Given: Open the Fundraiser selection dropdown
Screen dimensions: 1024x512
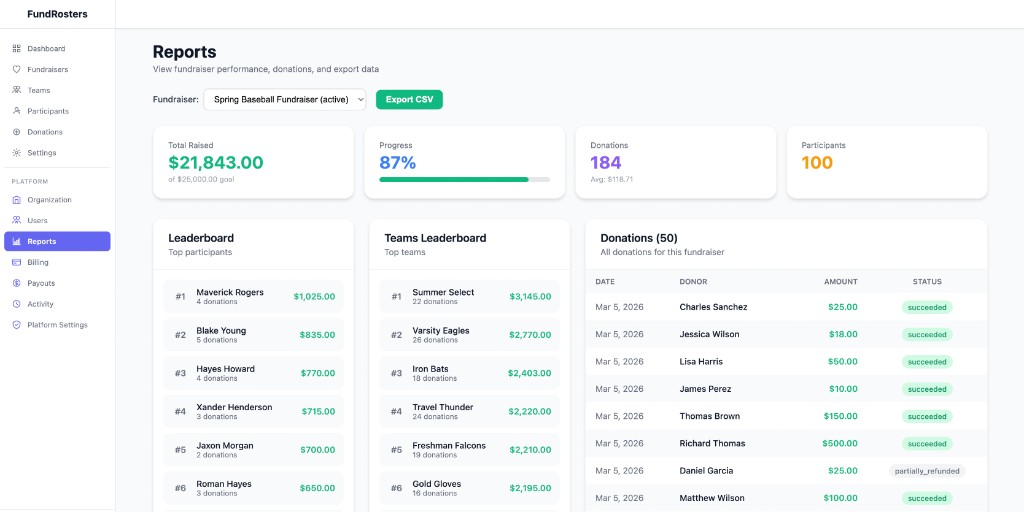Looking at the screenshot, I should point(285,100).
